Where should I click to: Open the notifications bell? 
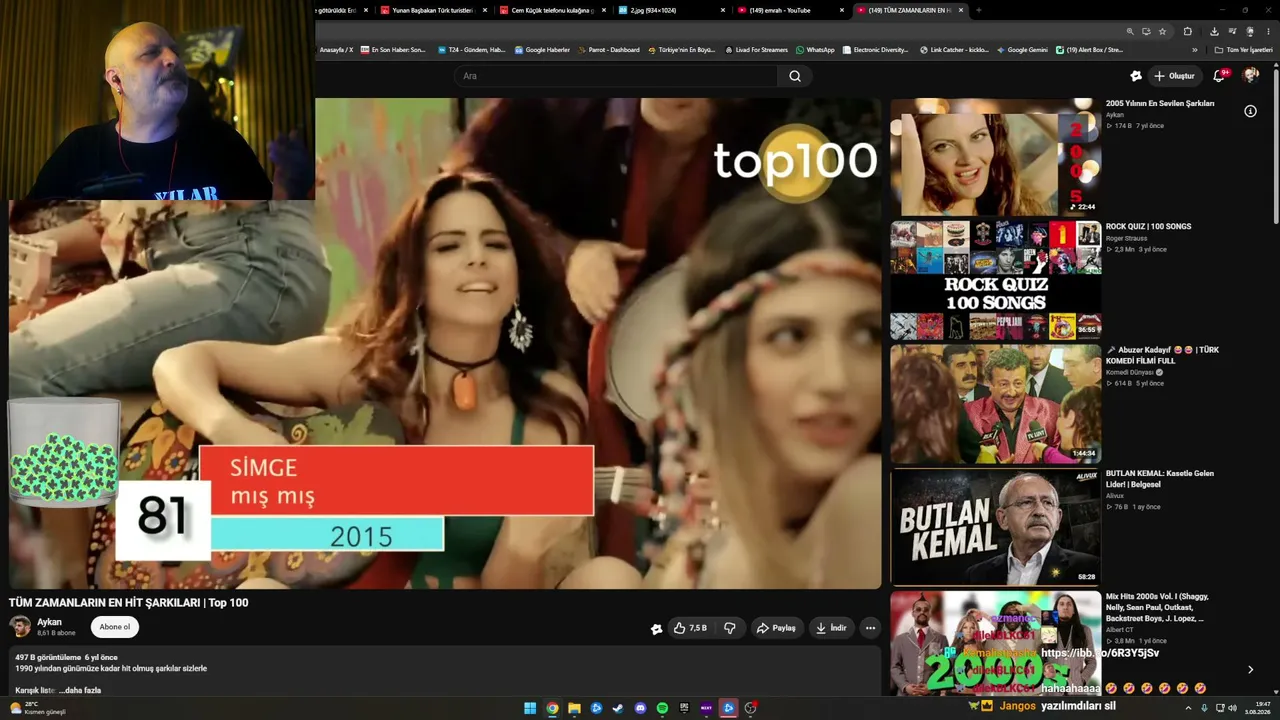point(1219,76)
